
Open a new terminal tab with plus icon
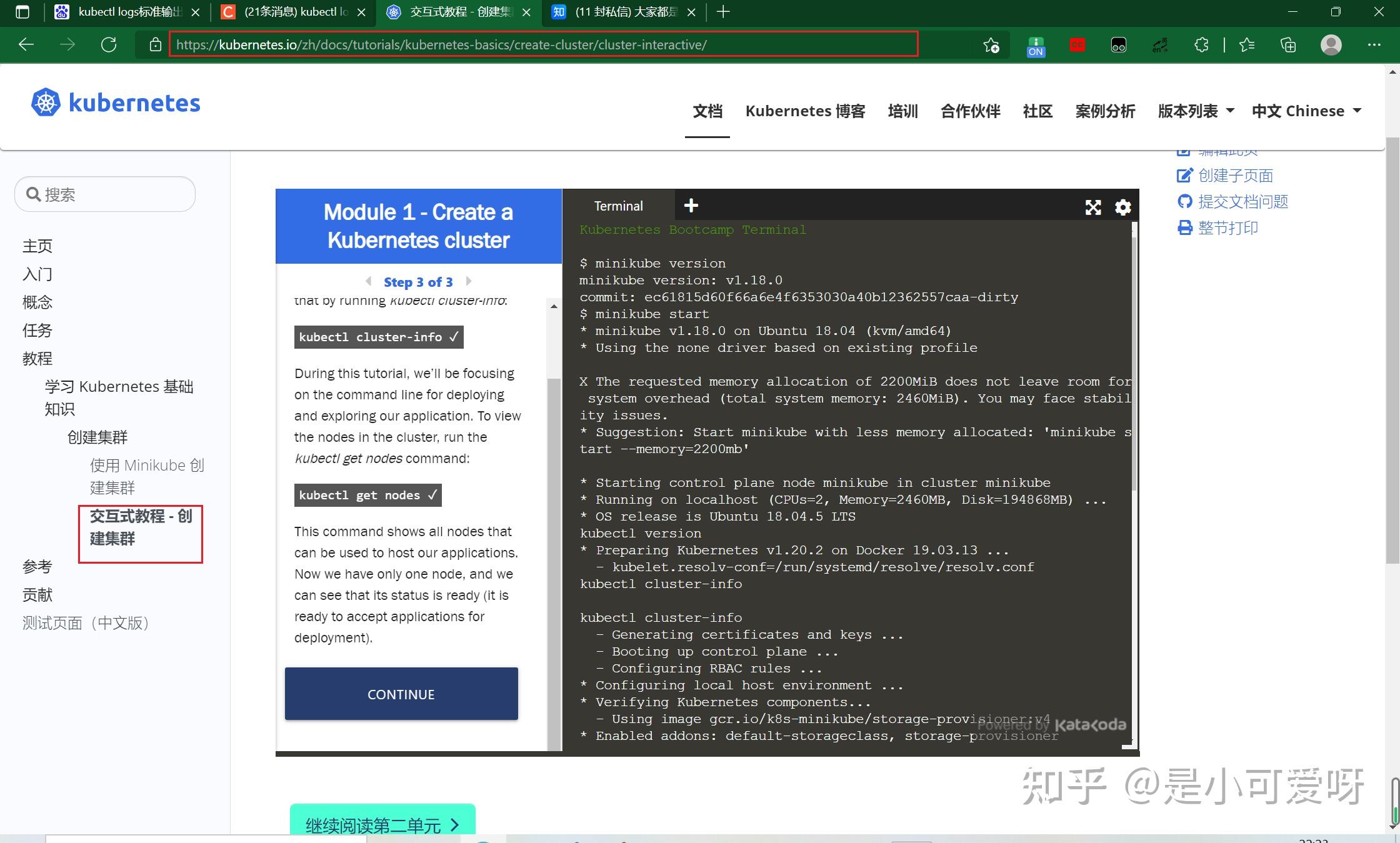pyautogui.click(x=691, y=205)
